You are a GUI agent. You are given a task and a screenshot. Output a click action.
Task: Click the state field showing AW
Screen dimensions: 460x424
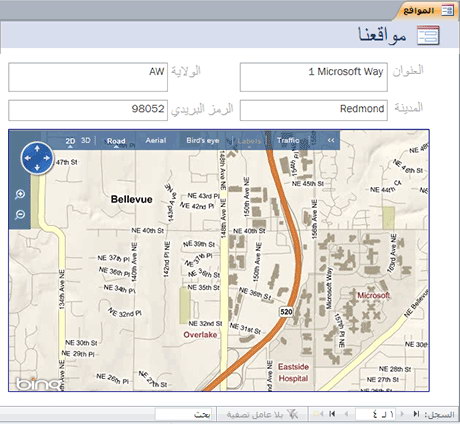pos(88,77)
